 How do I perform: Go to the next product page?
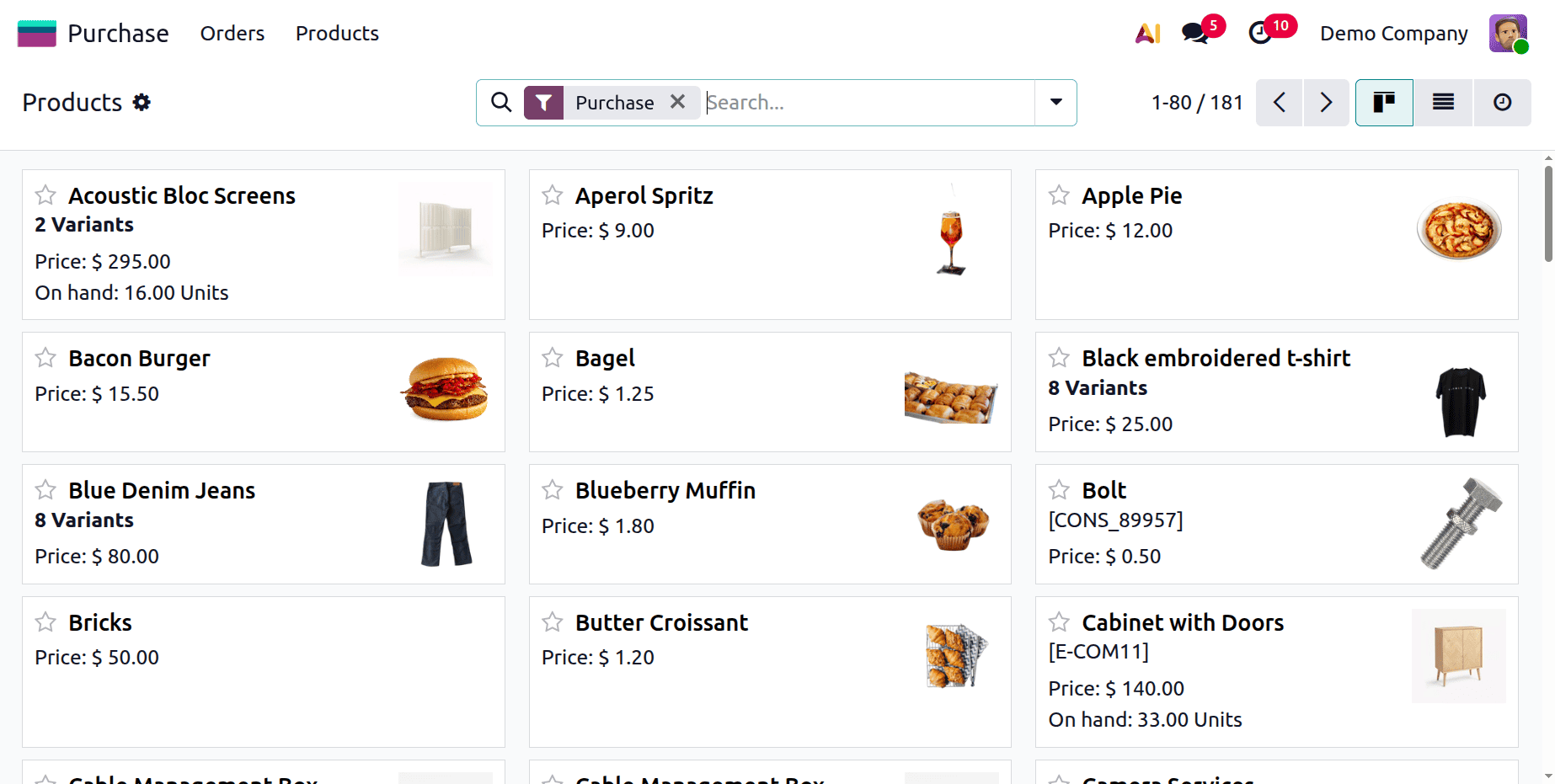coord(1326,102)
